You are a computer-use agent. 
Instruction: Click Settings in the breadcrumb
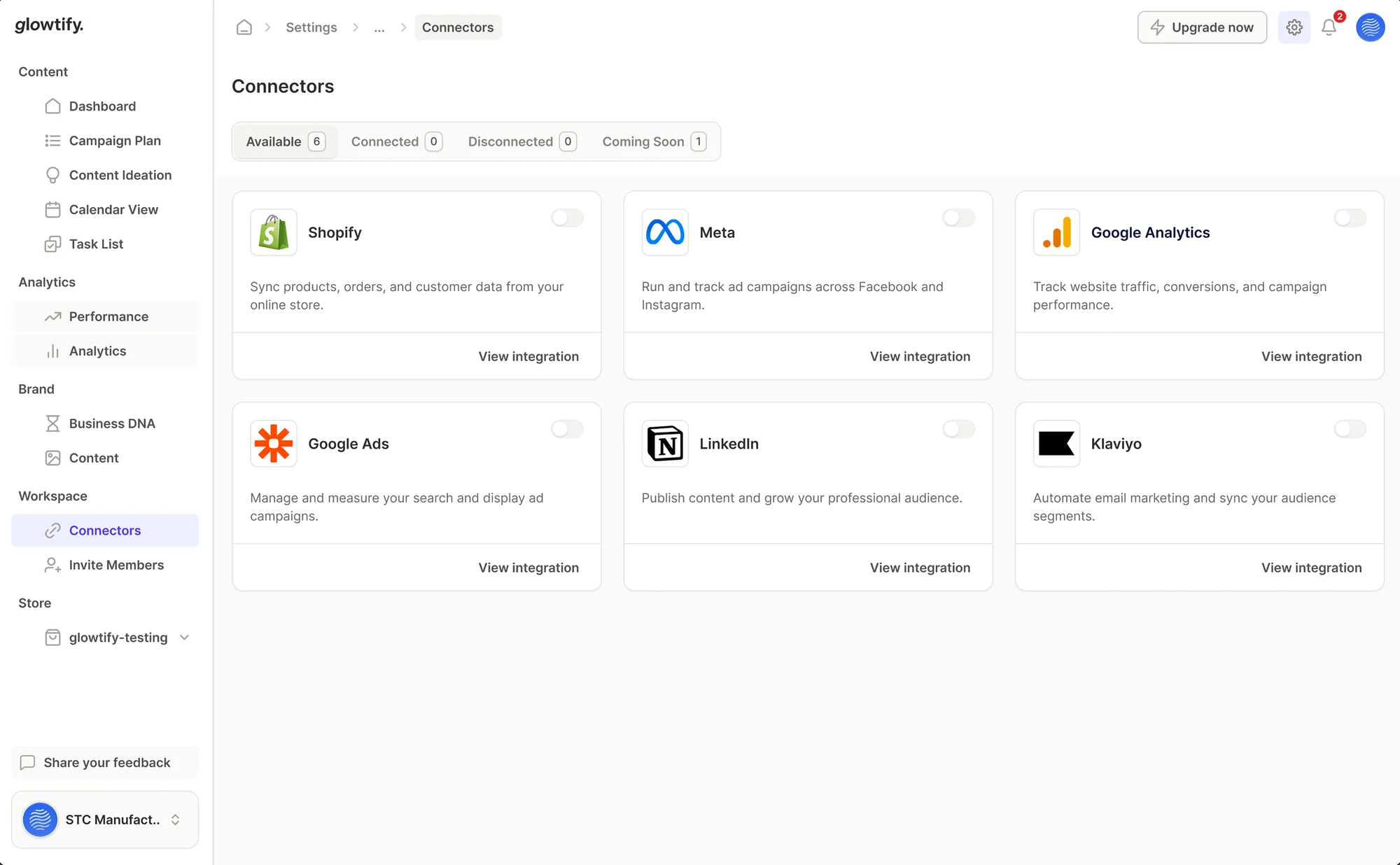(x=311, y=27)
